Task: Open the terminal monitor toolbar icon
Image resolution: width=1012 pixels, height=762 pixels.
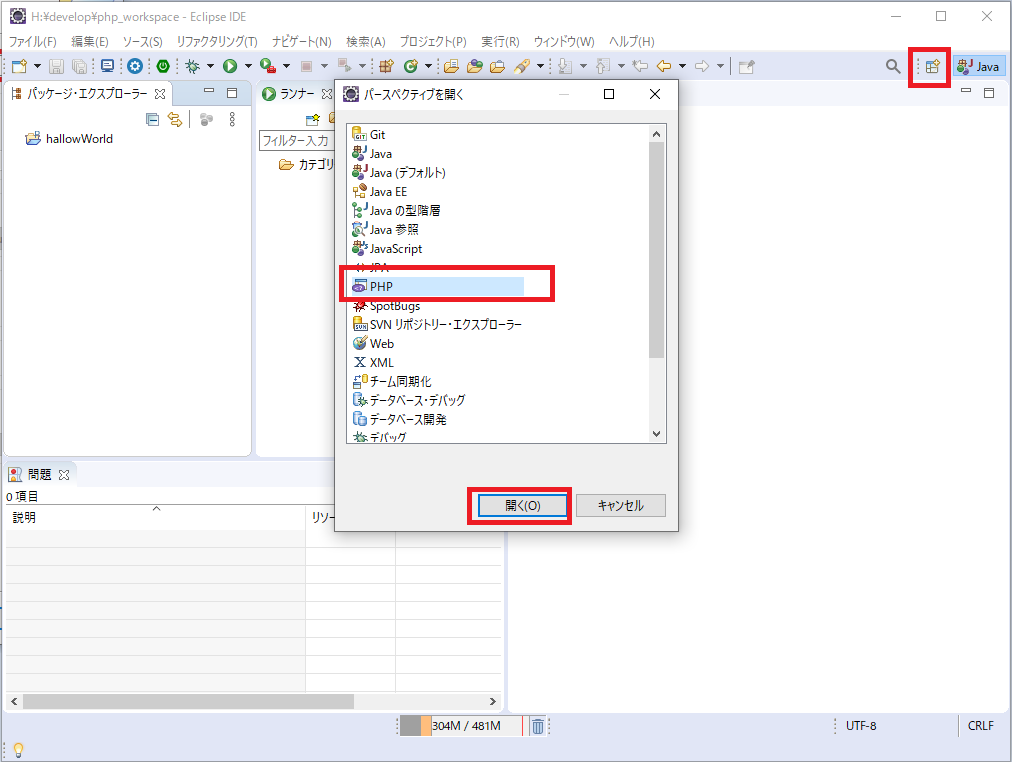Action: (108, 66)
